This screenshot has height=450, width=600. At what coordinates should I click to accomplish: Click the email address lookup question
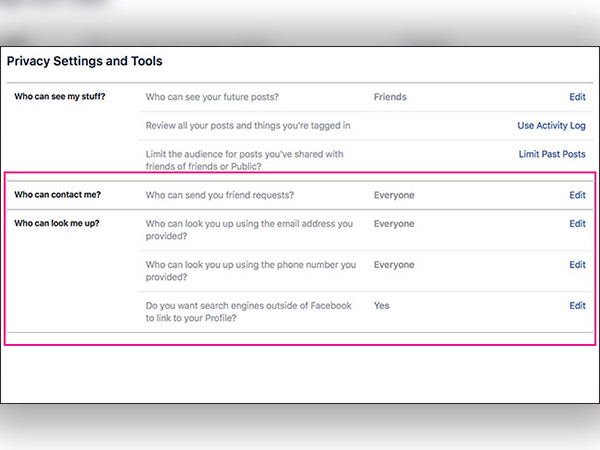[x=249, y=230]
